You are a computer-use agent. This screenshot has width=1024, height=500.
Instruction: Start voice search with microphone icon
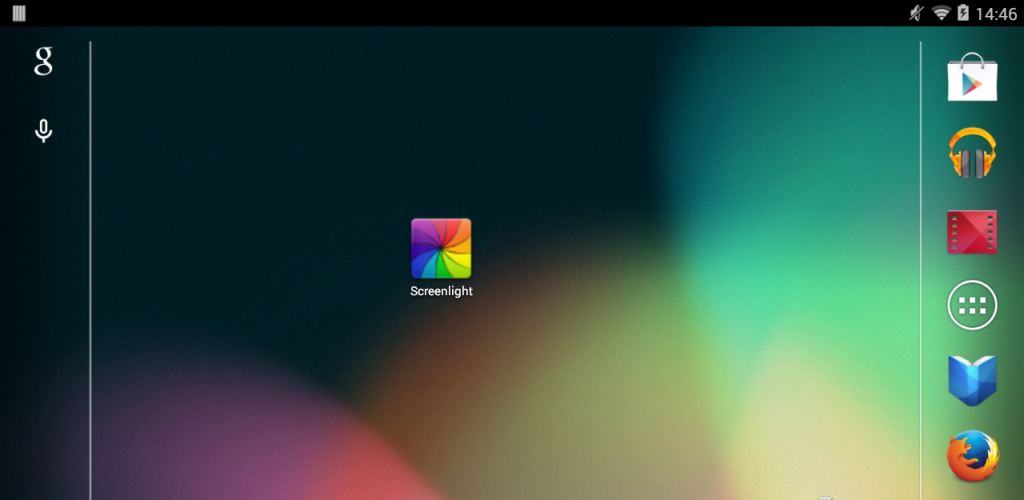click(43, 131)
